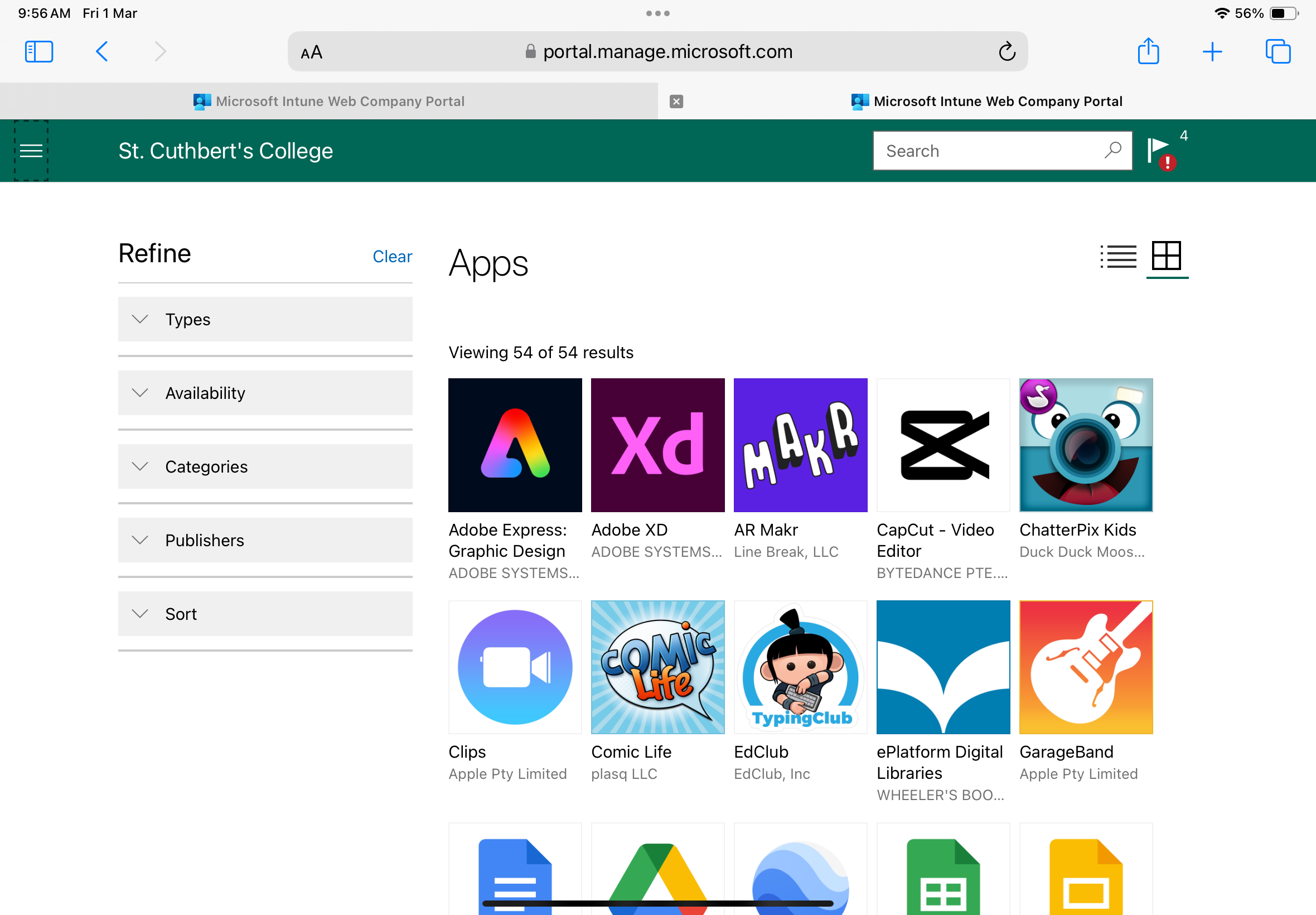The width and height of the screenshot is (1316, 915).
Task: Open the AR Makr app icon
Action: pyautogui.click(x=800, y=445)
